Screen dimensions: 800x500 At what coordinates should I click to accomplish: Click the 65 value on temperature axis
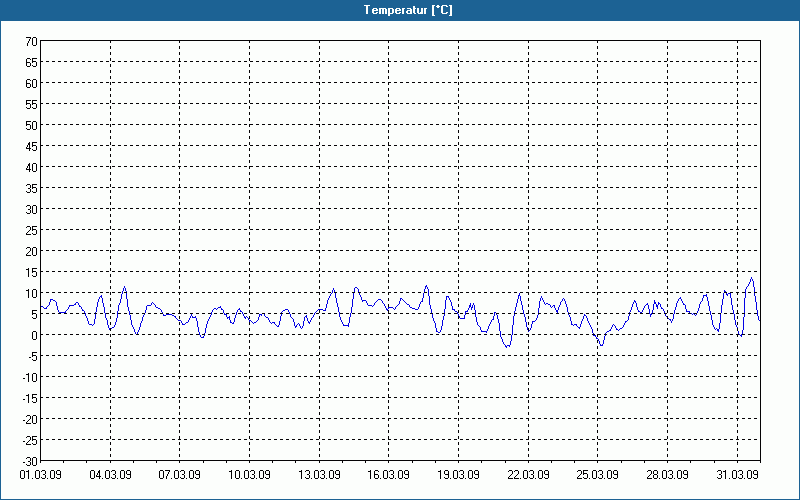pos(32,62)
